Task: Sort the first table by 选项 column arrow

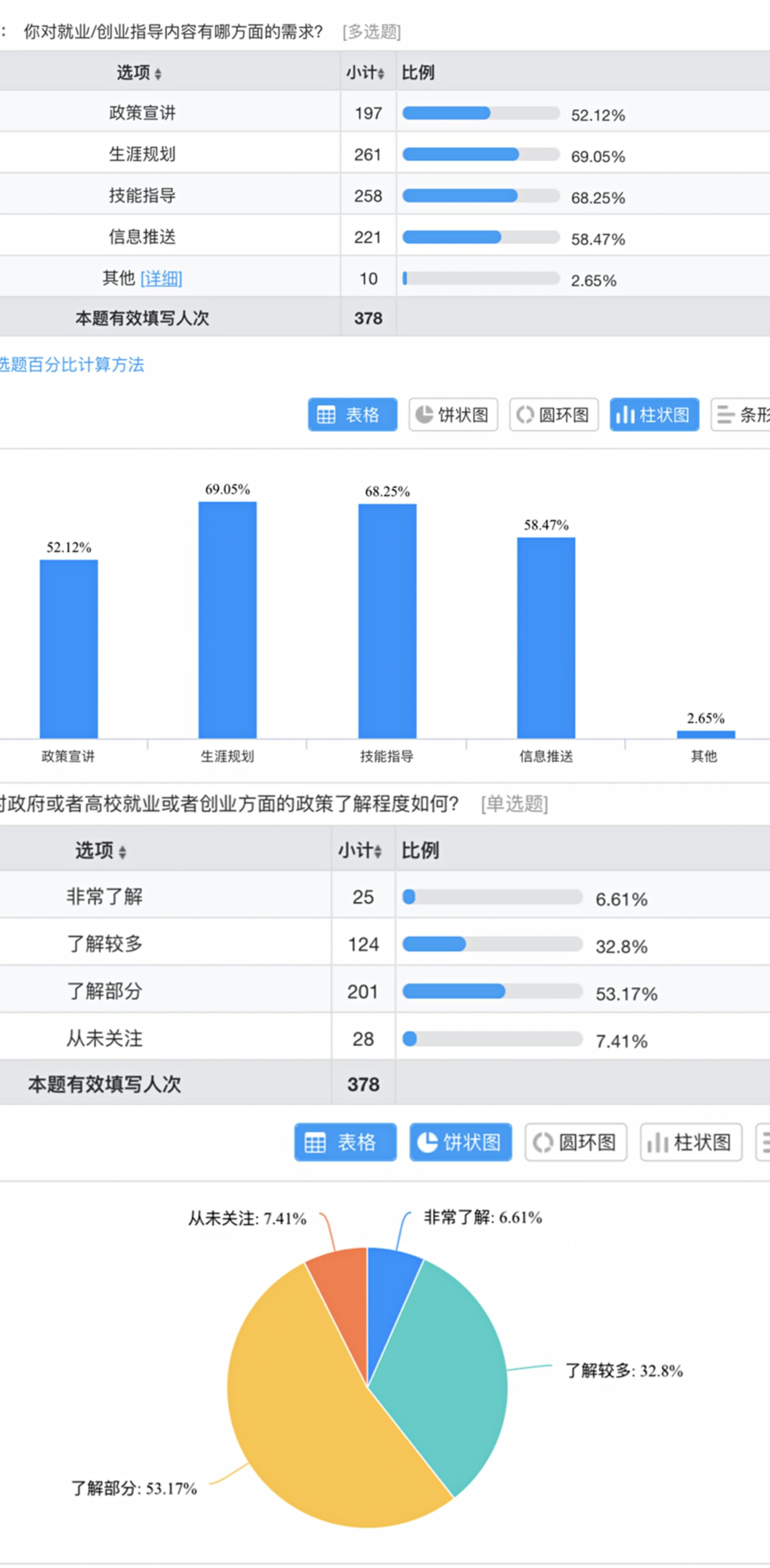Action: coord(158,74)
